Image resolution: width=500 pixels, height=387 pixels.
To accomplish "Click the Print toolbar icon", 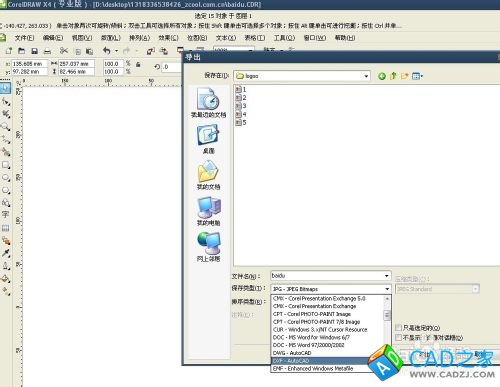I will (x=47, y=51).
